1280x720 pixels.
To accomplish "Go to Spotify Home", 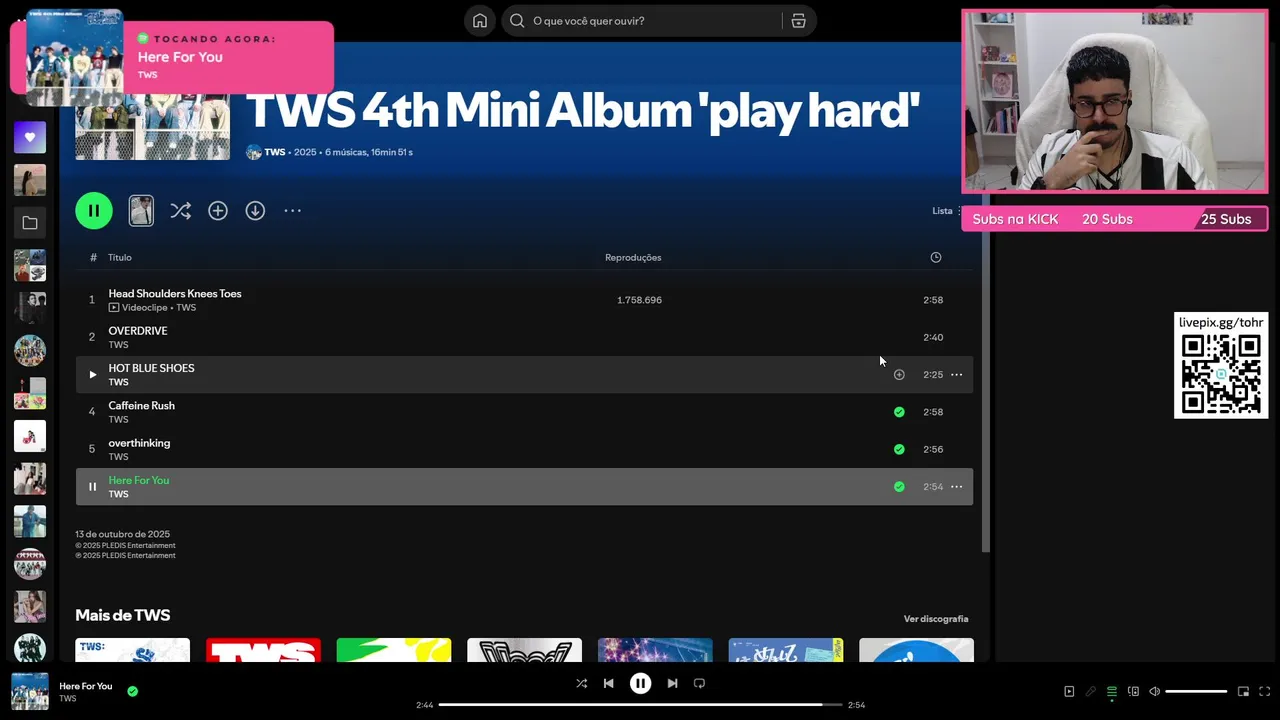I will point(480,21).
